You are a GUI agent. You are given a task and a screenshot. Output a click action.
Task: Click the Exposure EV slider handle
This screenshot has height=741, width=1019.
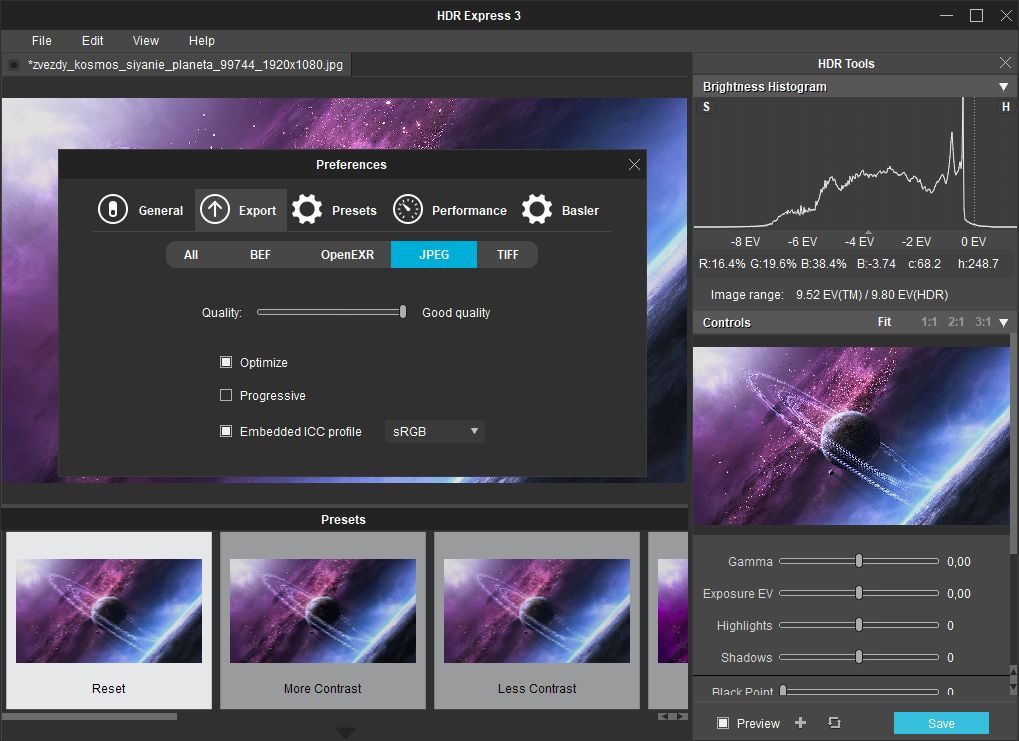pyautogui.click(x=858, y=593)
